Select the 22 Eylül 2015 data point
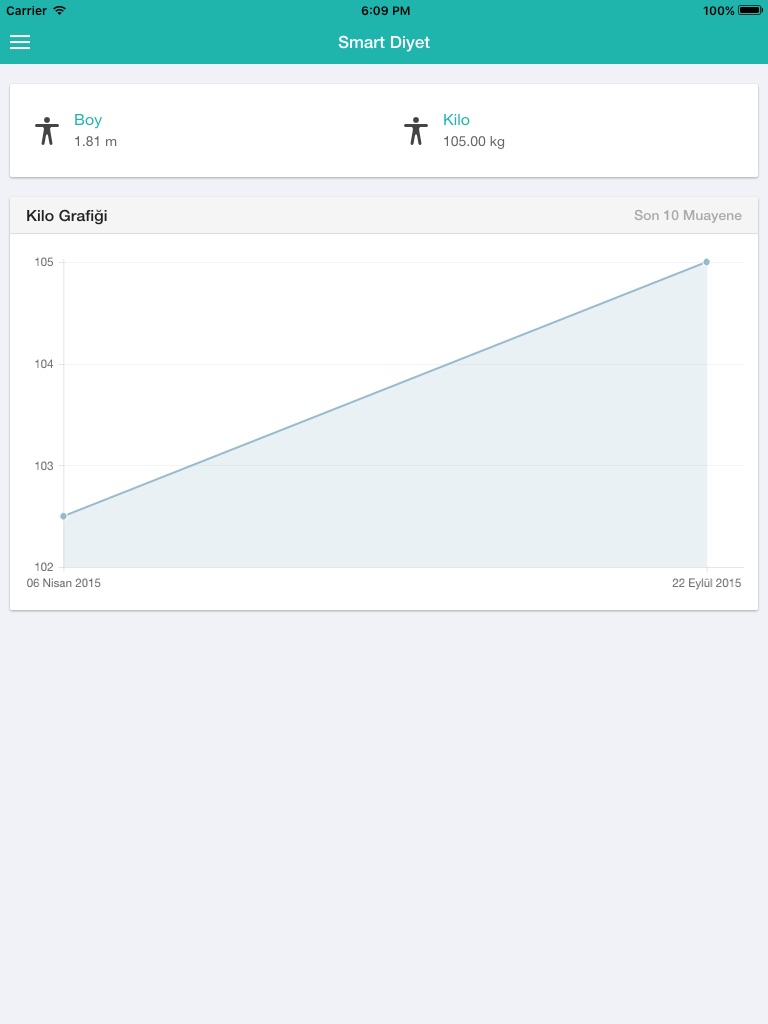The image size is (768, 1024). pyautogui.click(x=706, y=262)
